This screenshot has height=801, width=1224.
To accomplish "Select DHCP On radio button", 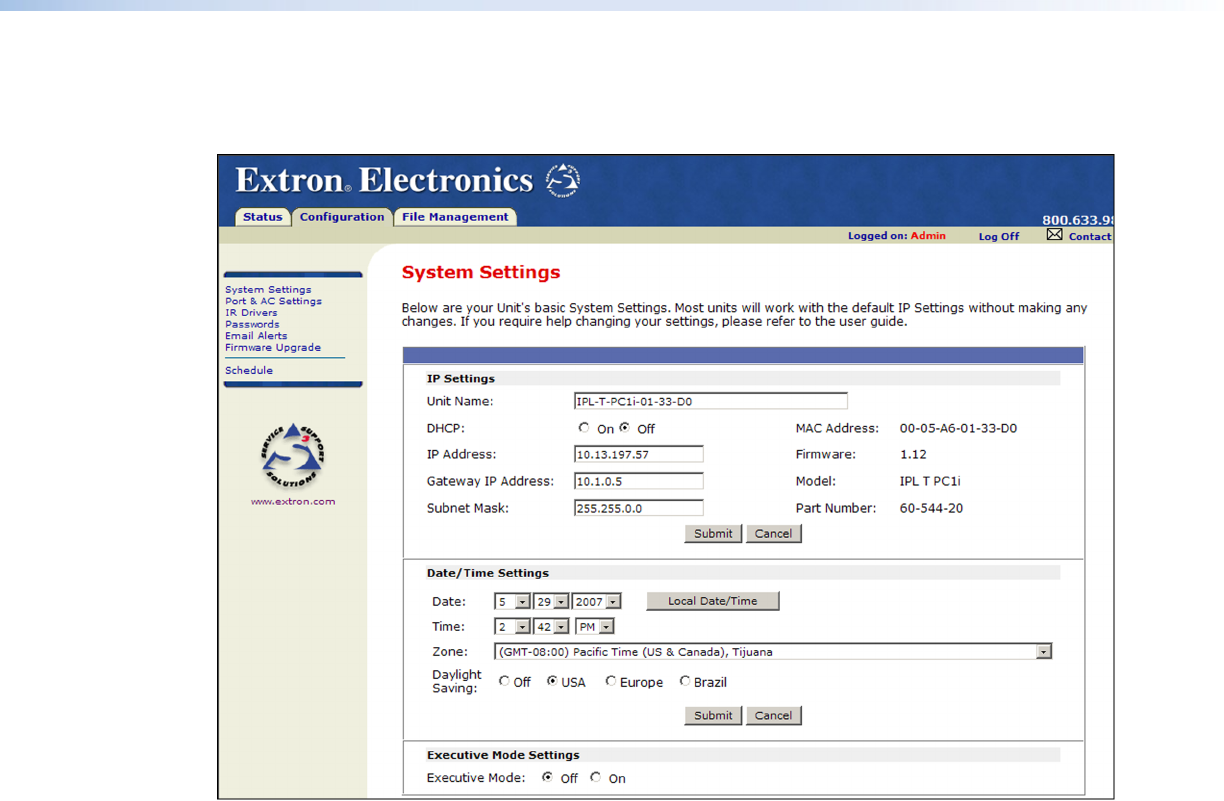I will coord(584,428).
